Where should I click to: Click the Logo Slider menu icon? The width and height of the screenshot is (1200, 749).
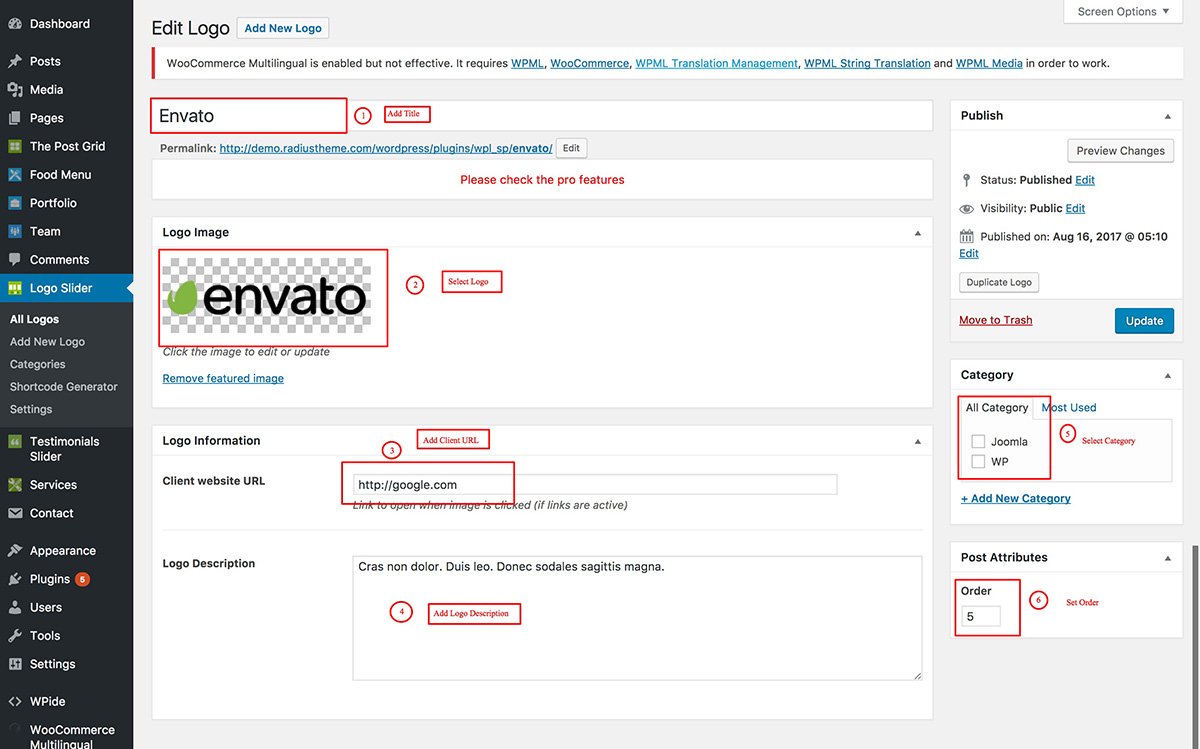click(15, 288)
